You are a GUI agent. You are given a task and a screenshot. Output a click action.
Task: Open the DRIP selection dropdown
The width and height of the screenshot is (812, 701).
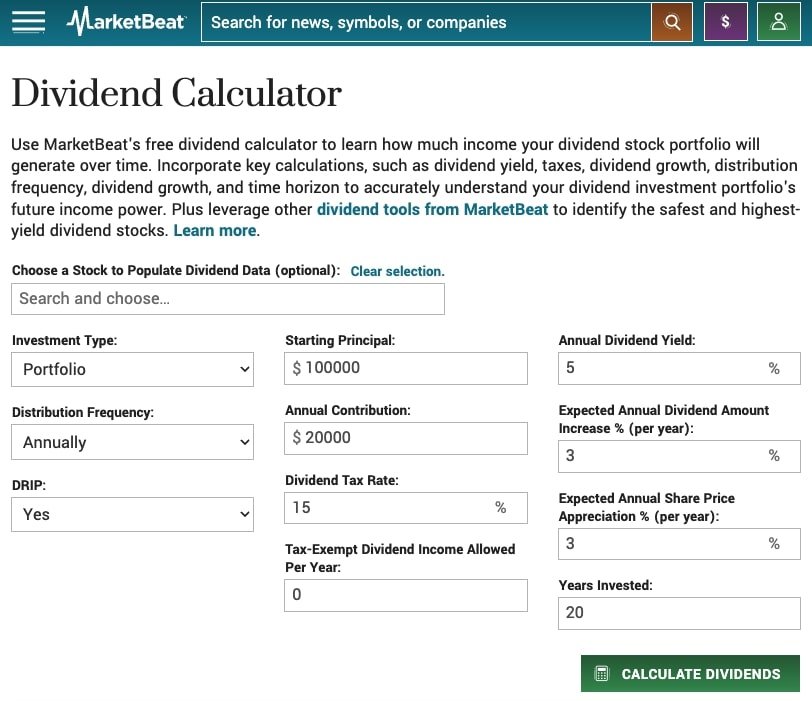click(x=132, y=514)
